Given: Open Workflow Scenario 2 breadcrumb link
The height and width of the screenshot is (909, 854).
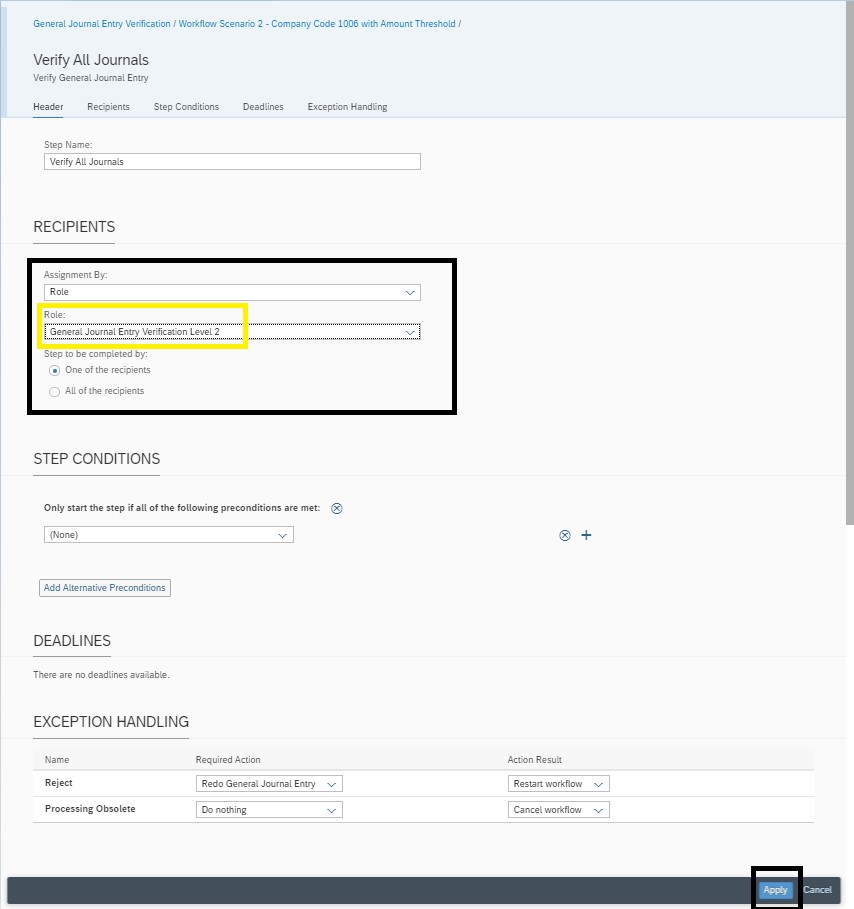Looking at the screenshot, I should 317,24.
